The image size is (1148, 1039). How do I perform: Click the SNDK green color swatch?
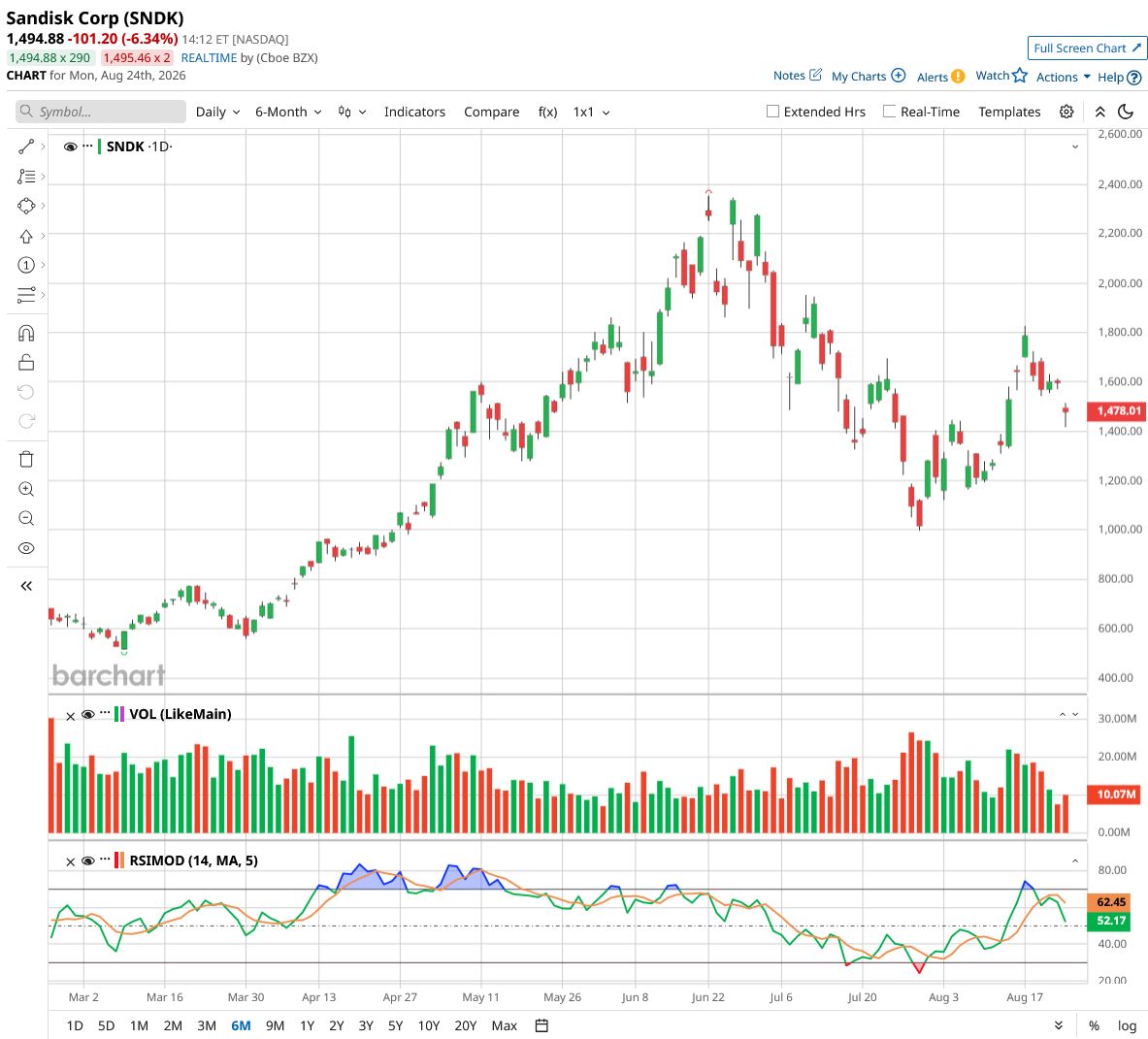click(100, 146)
